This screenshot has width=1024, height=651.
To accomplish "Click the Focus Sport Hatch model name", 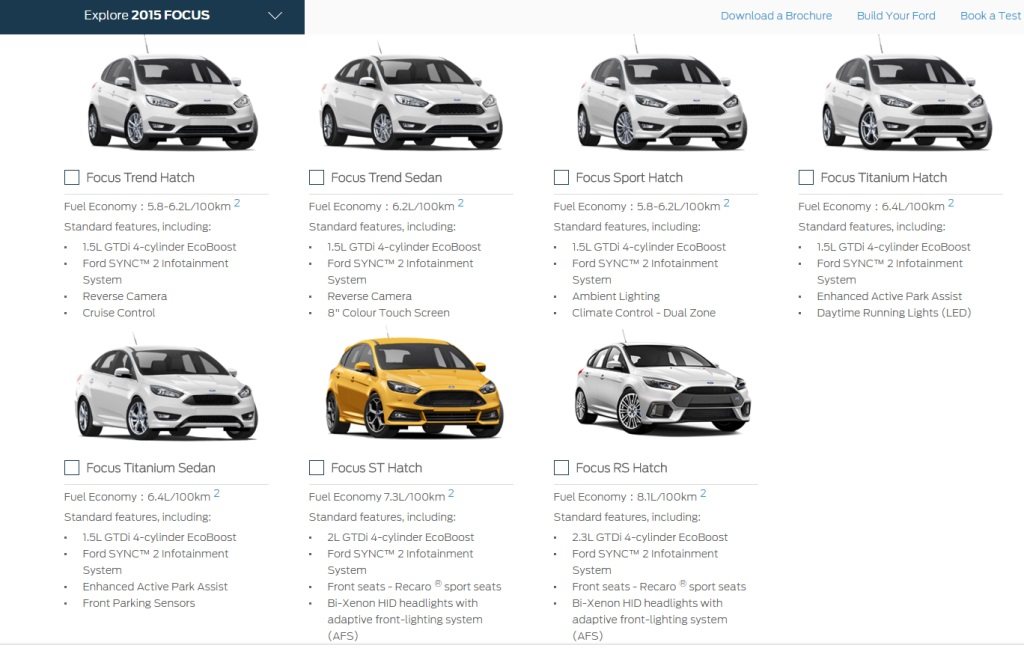I will [629, 178].
